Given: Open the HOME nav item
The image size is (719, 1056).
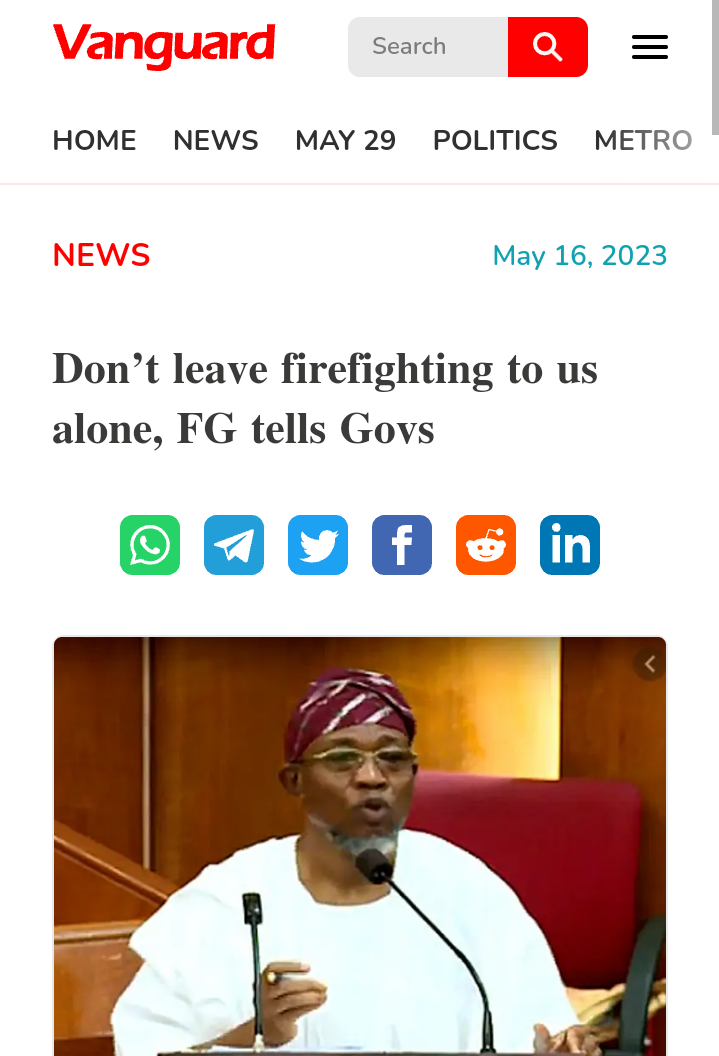Looking at the screenshot, I should (94, 141).
